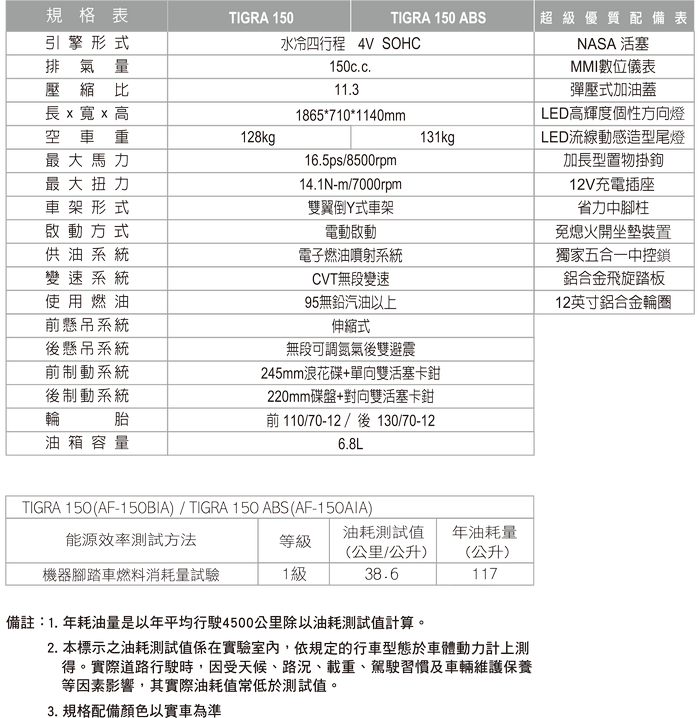Click the 長x寬x高 row label
Image resolution: width=700 pixels, height=718 pixels.
[x=87, y=114]
